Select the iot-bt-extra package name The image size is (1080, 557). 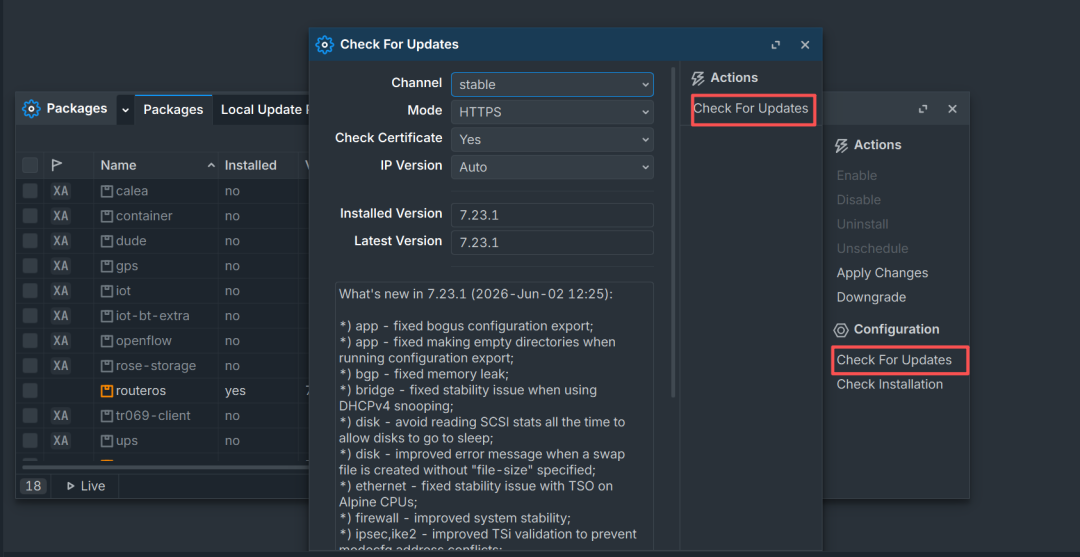[153, 316]
